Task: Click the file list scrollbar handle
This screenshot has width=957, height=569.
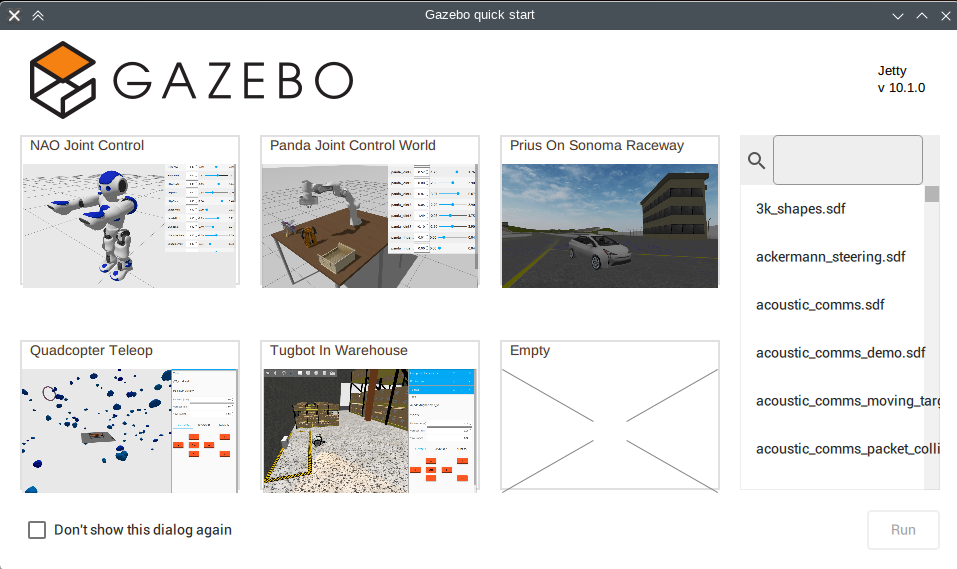Action: (x=931, y=194)
